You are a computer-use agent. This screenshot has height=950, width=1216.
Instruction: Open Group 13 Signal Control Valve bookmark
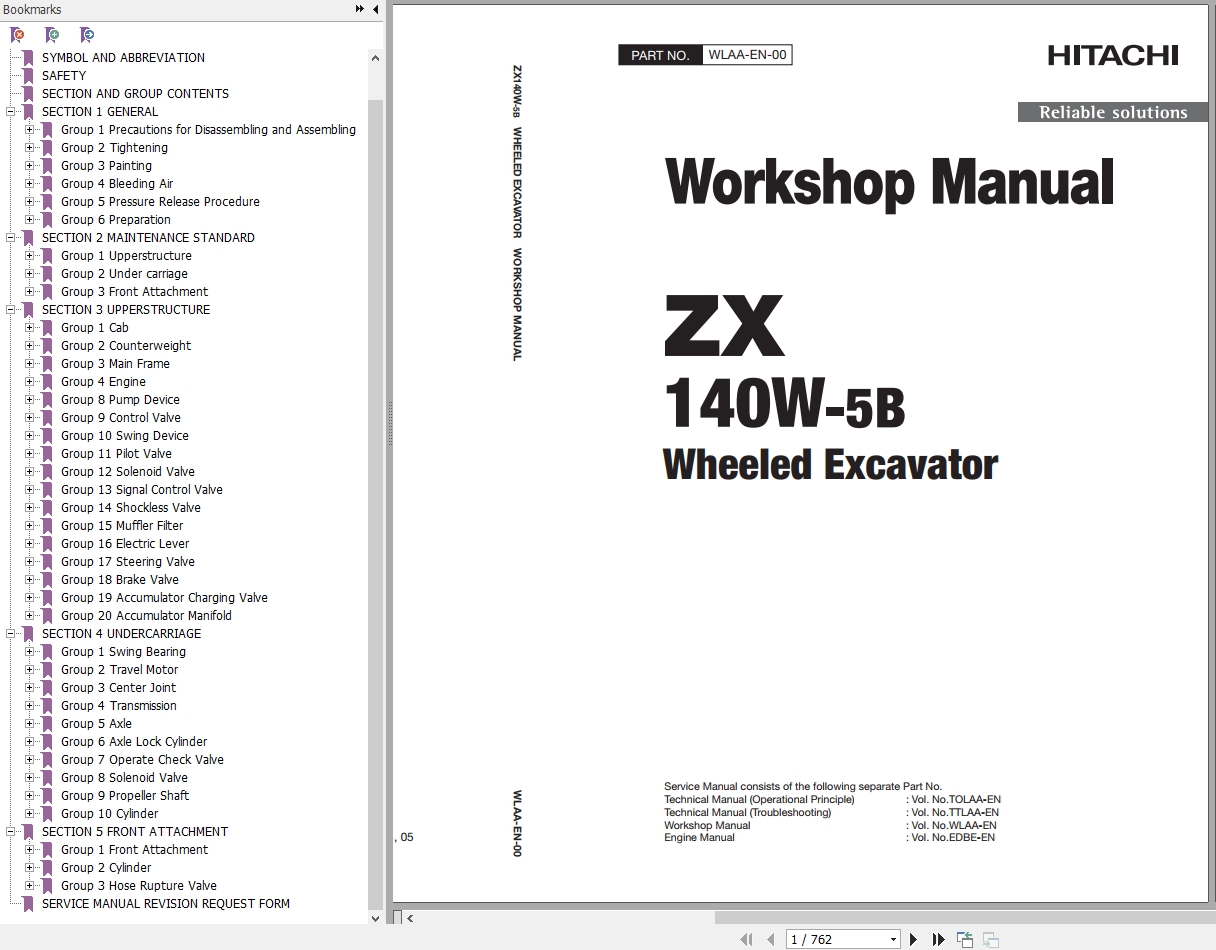click(x=142, y=490)
